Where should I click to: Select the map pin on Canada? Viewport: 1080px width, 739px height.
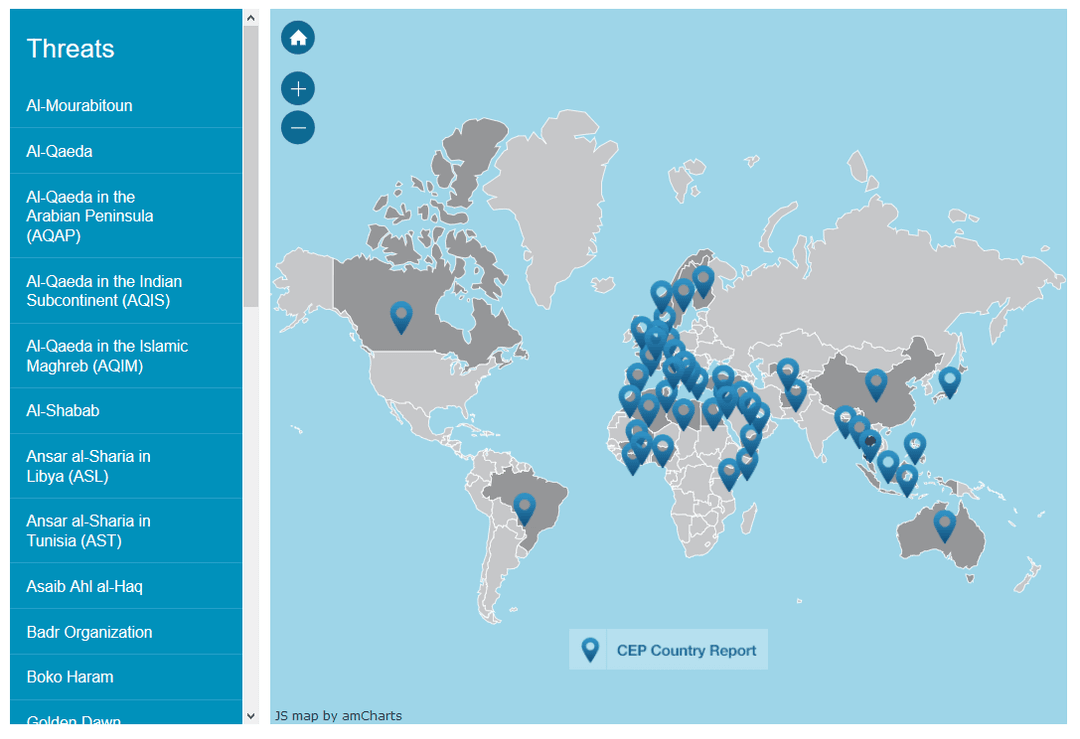pos(401,315)
